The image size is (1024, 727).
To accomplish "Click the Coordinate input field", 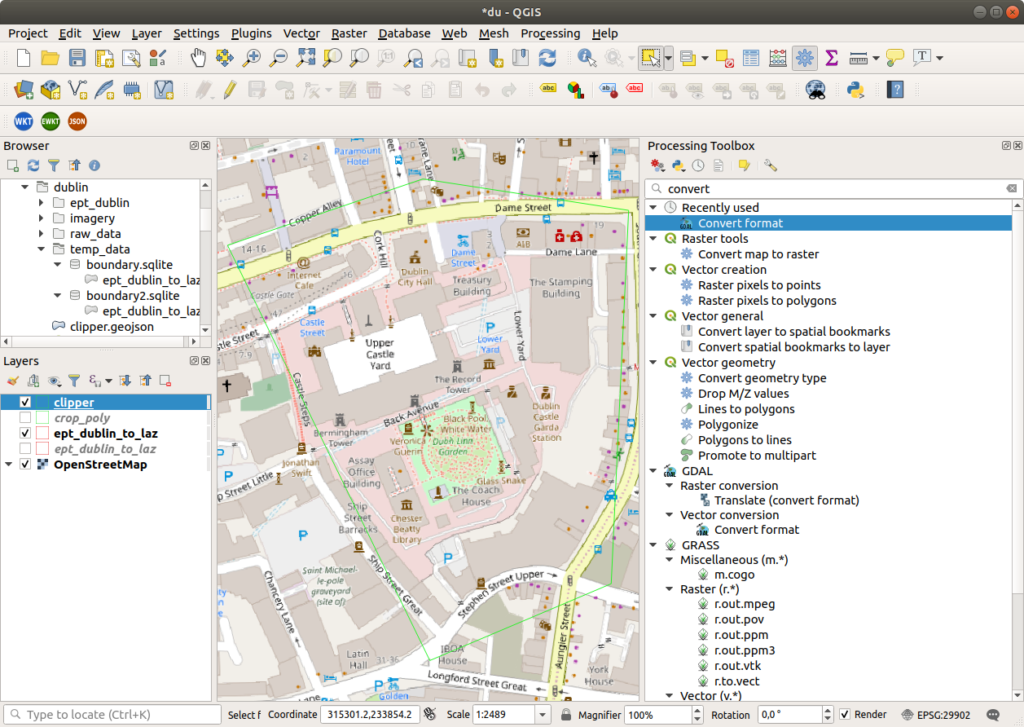I will [370, 715].
